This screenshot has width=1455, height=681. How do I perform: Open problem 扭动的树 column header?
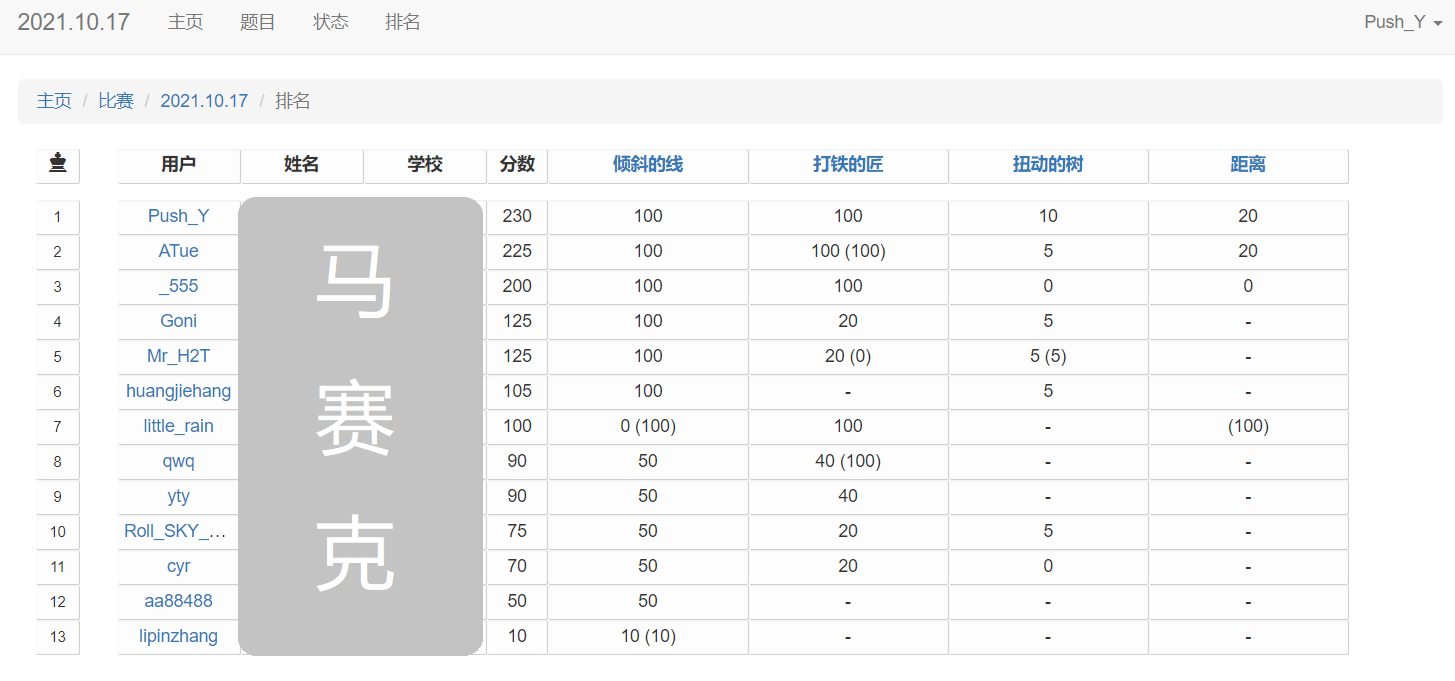(1048, 165)
